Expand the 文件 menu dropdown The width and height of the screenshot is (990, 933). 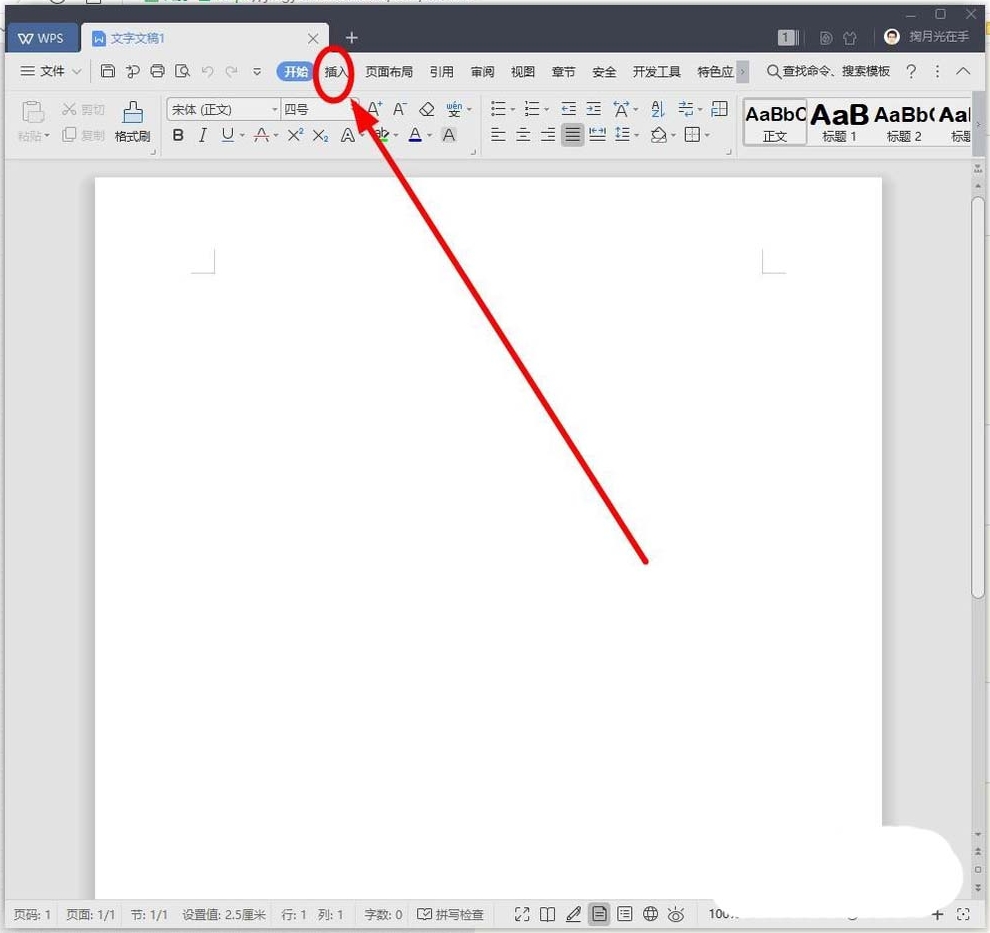tap(52, 71)
